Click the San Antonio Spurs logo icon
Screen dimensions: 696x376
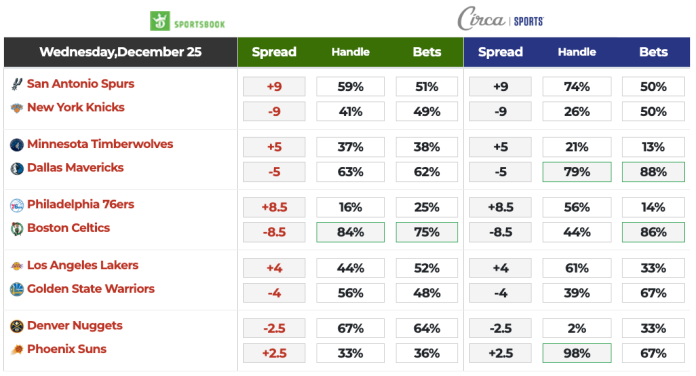coord(16,84)
